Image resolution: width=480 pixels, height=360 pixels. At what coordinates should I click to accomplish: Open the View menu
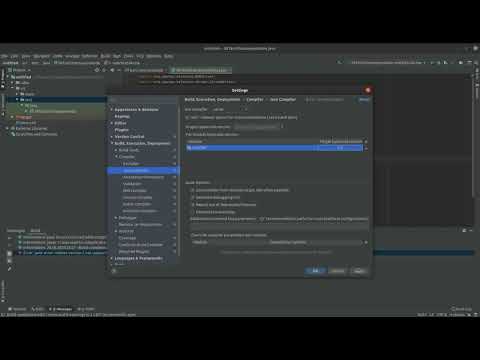[x=26, y=56]
